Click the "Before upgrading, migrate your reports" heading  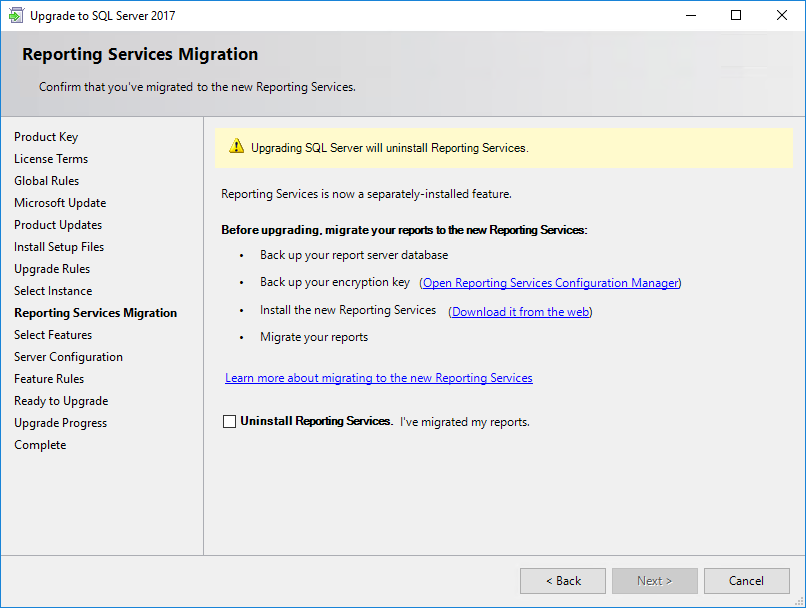click(x=404, y=230)
